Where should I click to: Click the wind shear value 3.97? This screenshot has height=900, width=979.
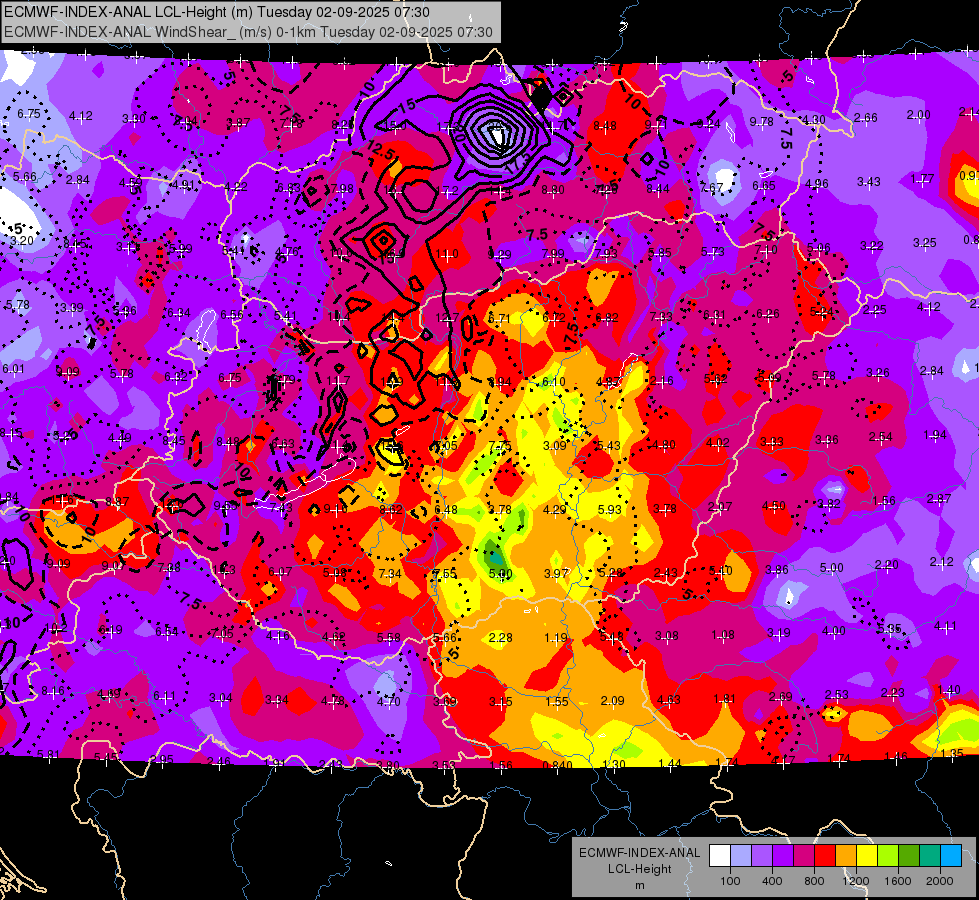(x=556, y=573)
